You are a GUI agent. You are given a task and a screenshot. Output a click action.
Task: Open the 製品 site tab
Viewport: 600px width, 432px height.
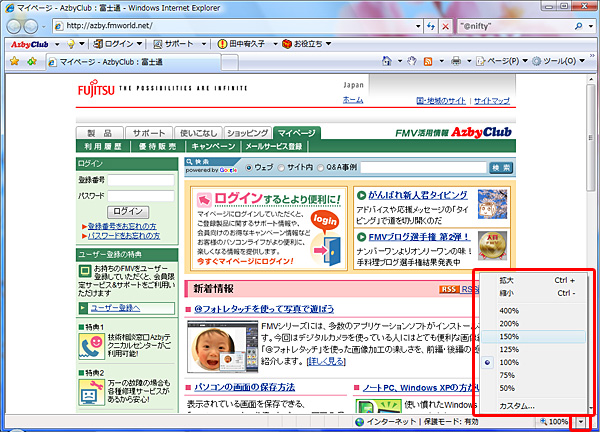[100, 133]
